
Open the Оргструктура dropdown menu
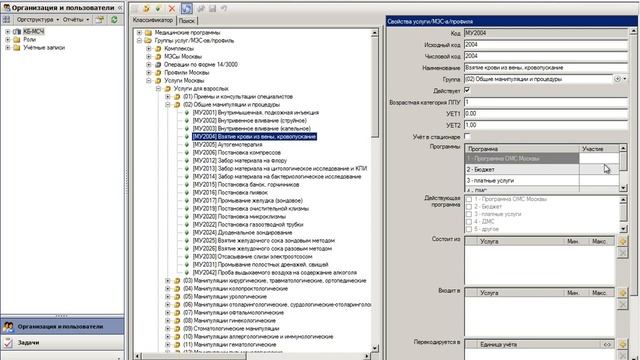[38, 20]
